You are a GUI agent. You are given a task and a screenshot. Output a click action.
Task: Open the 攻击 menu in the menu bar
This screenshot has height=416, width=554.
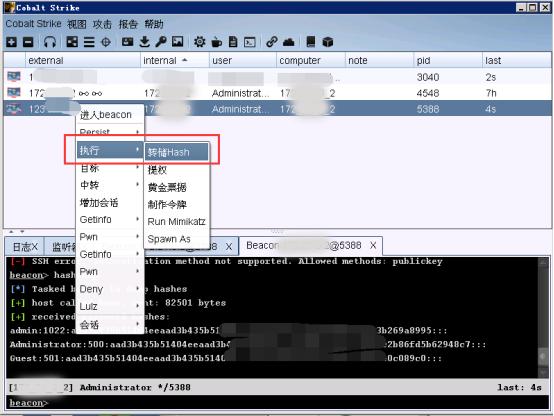[x=102, y=24]
